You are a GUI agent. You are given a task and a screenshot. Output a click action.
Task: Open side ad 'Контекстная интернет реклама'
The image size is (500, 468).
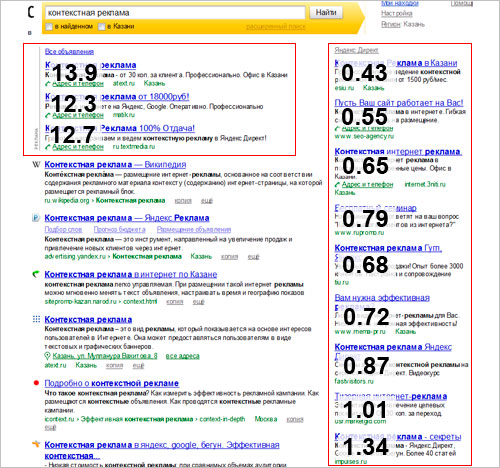(398, 151)
